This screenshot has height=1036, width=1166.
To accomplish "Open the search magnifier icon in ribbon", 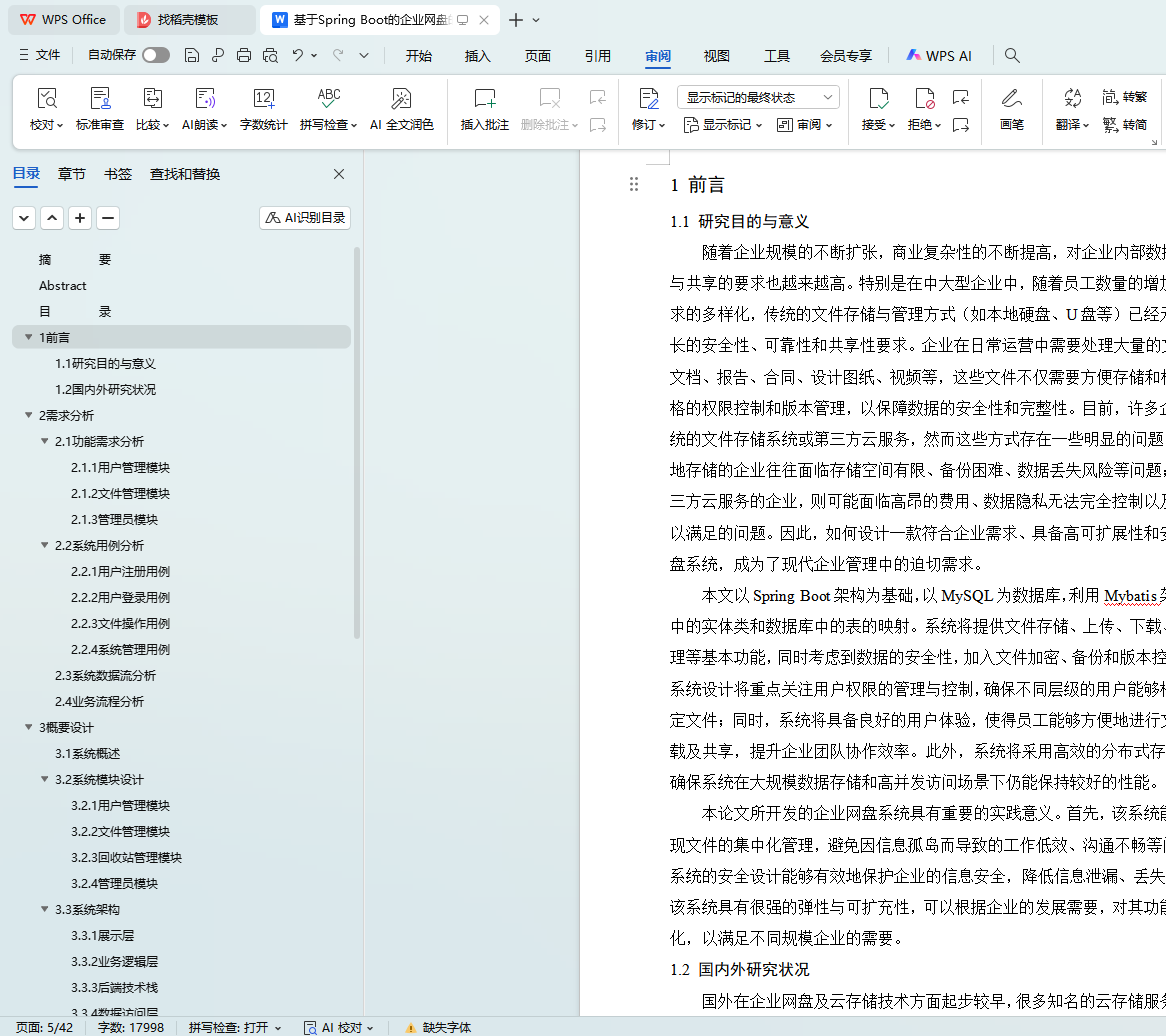I will [1012, 56].
